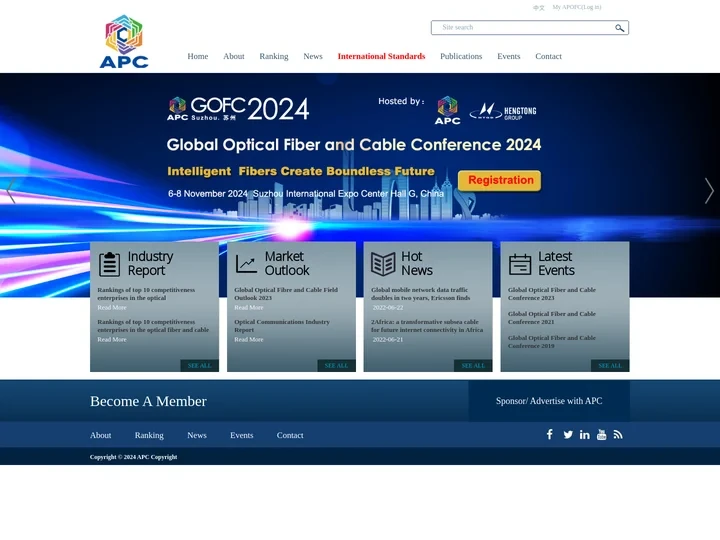Switch language via the Chinese link
This screenshot has width=720, height=540.
[539, 7]
